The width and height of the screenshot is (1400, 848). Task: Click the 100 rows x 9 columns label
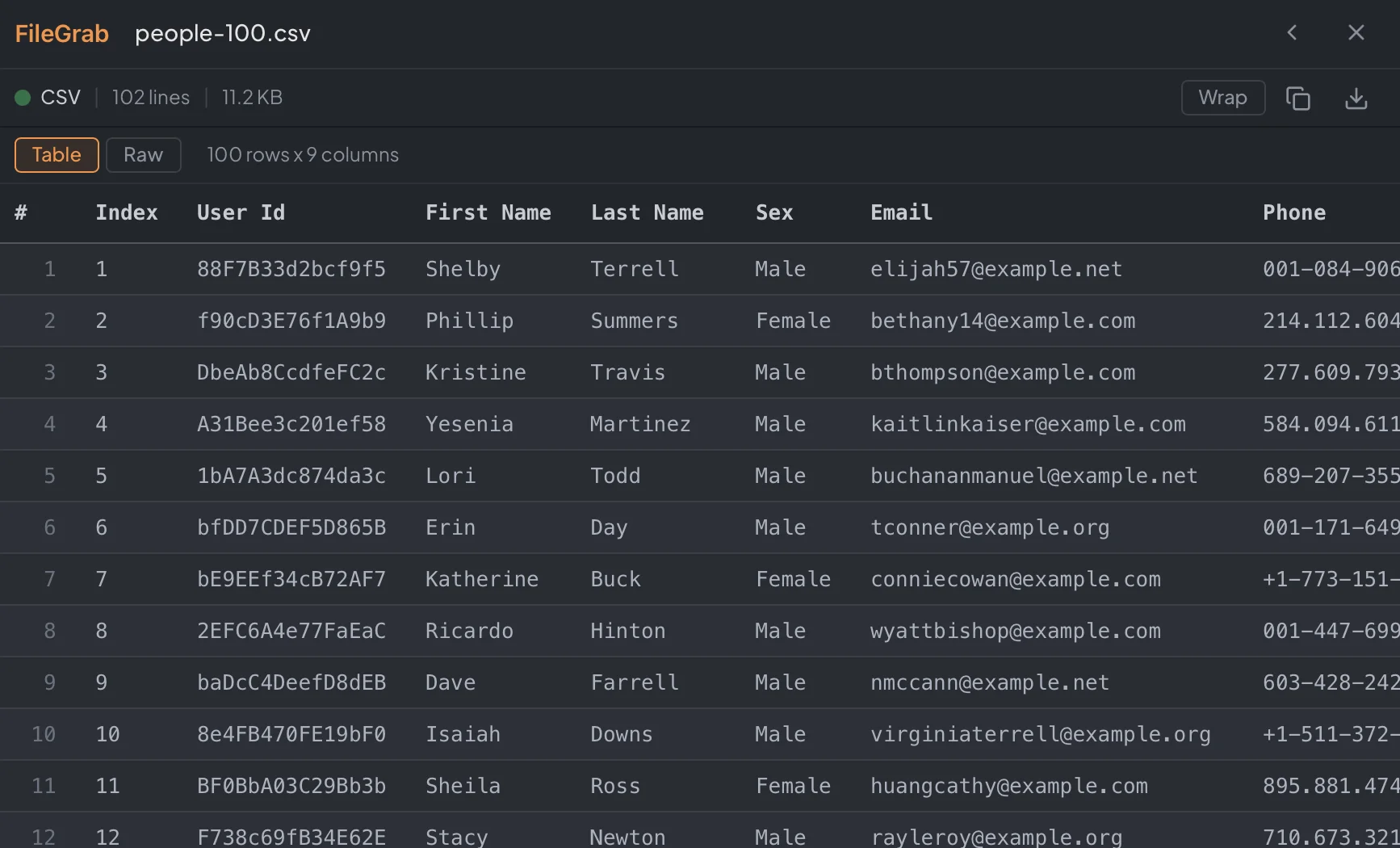(x=302, y=154)
